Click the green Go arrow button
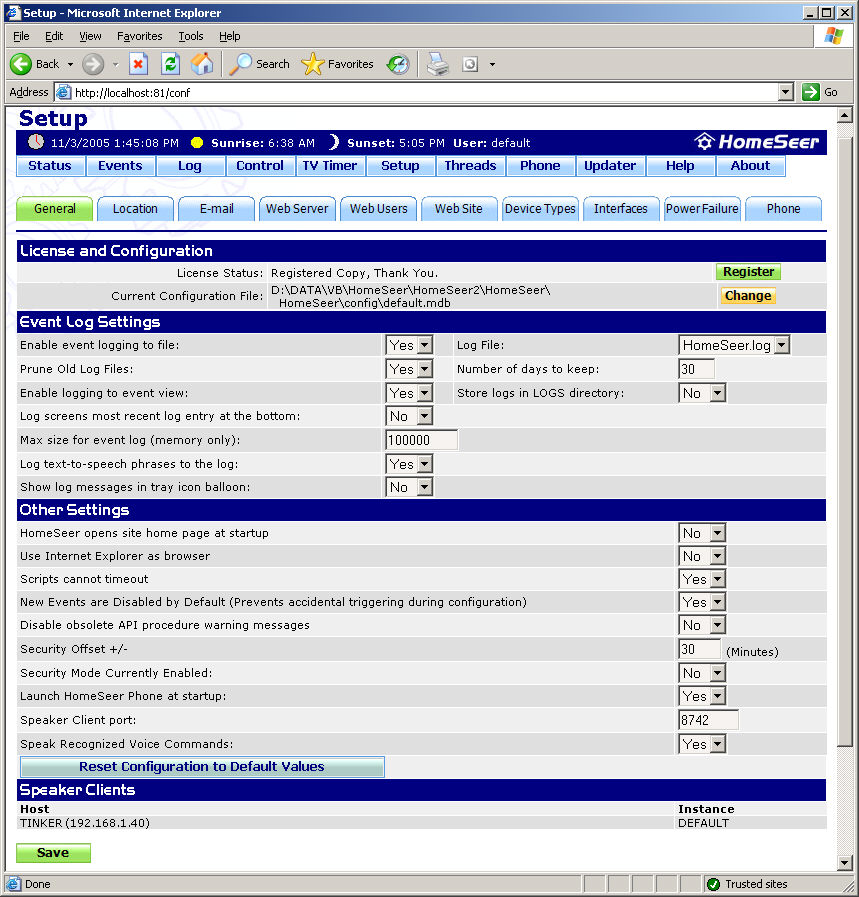The width and height of the screenshot is (859, 897). pos(810,92)
